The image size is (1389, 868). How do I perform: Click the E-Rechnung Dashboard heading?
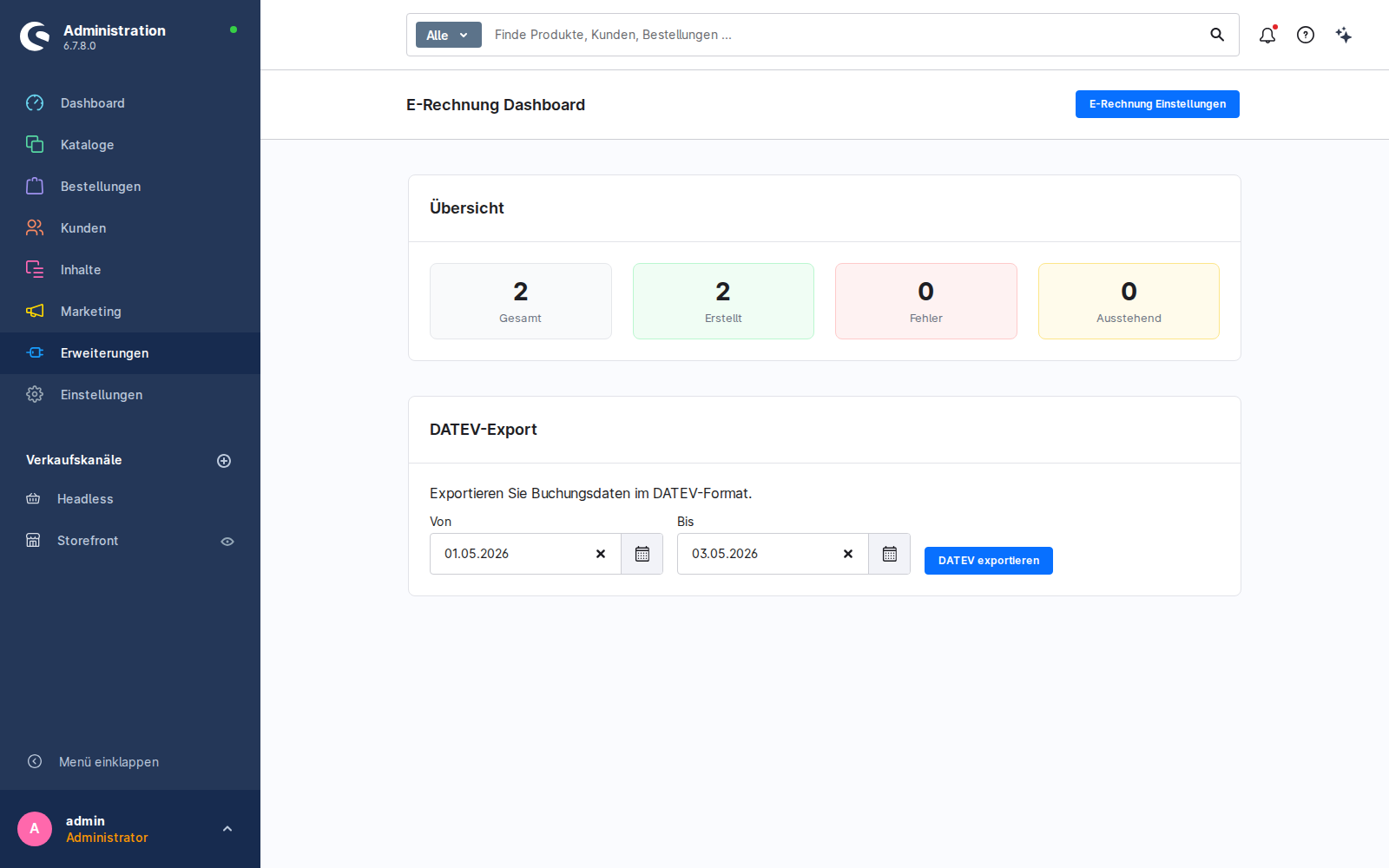click(x=496, y=105)
